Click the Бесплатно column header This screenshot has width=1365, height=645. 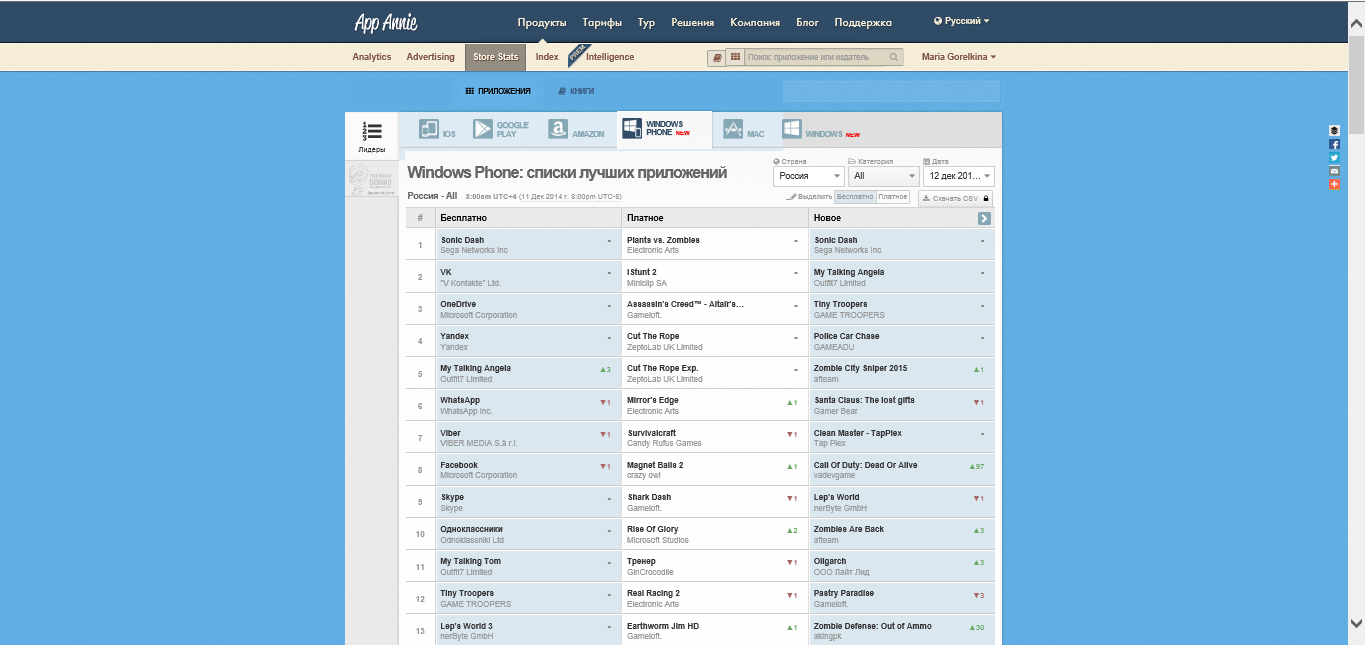click(528, 218)
